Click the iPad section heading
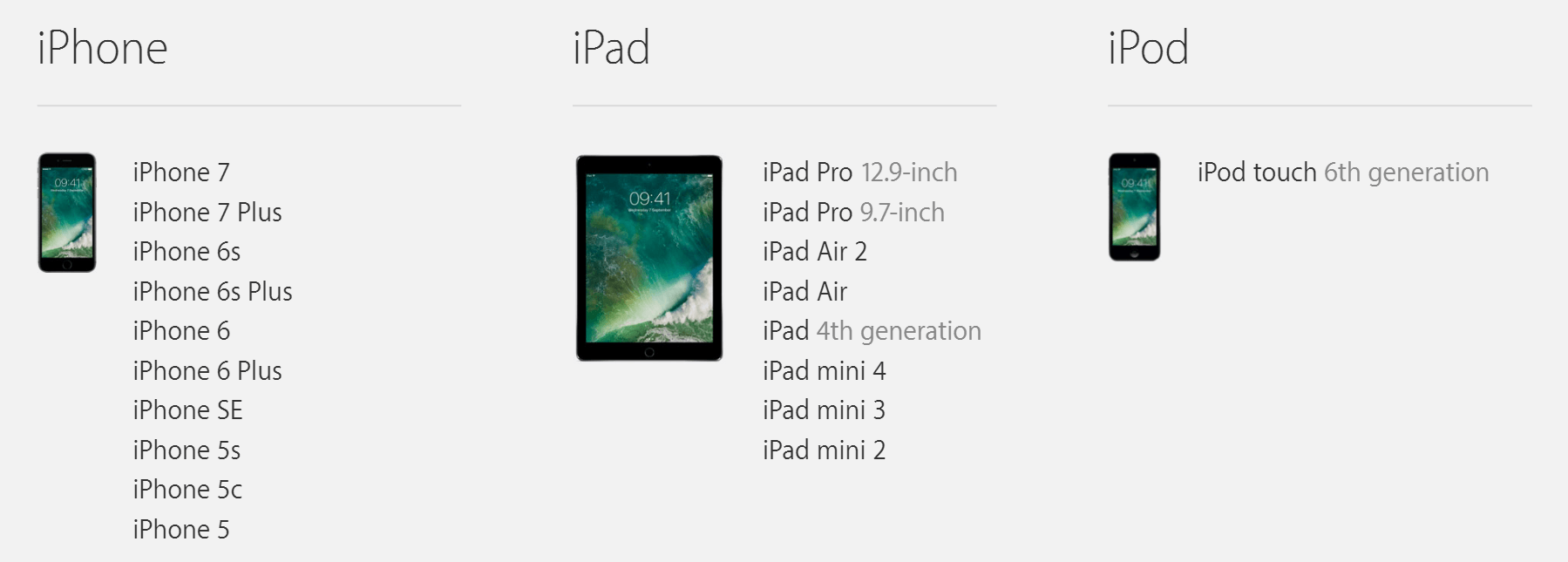The width and height of the screenshot is (1568, 562). [612, 48]
